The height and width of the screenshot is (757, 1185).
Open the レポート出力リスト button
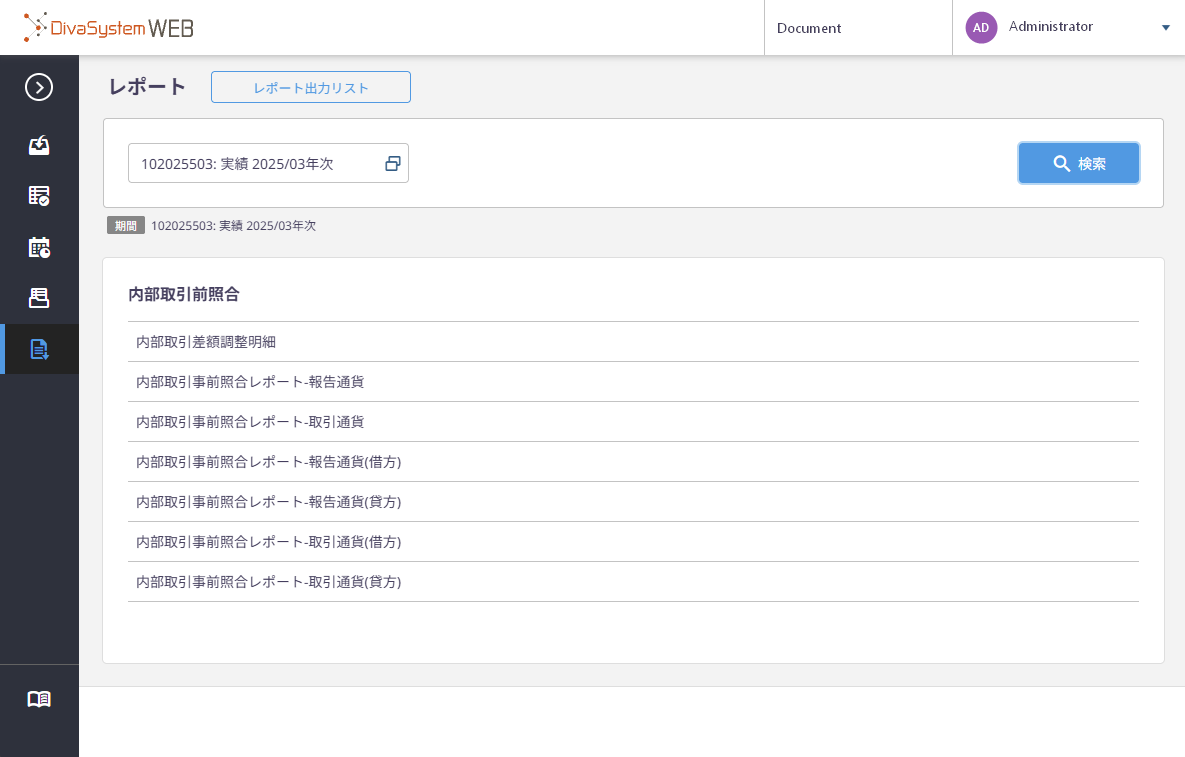311,88
